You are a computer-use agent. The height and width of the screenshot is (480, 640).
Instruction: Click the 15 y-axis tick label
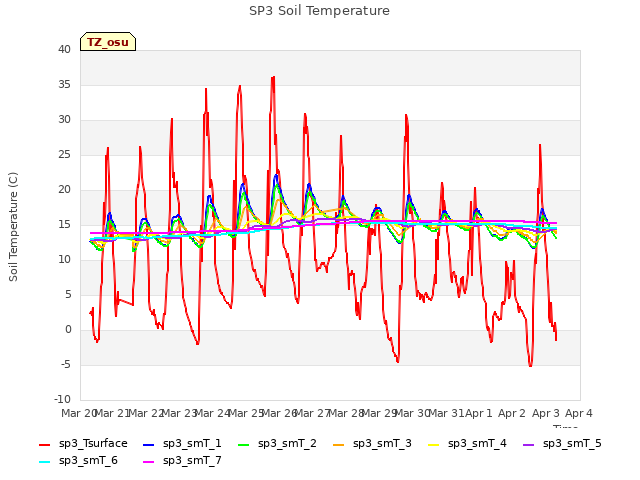point(64,224)
